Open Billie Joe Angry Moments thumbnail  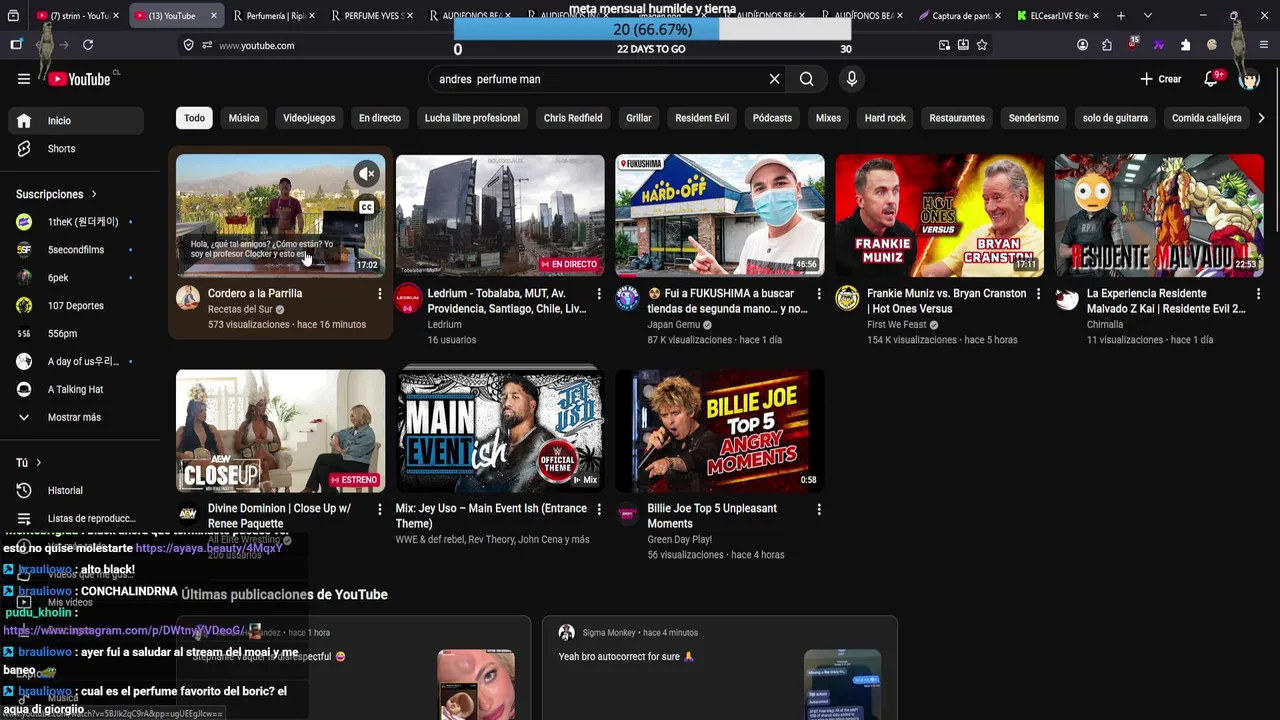point(720,431)
